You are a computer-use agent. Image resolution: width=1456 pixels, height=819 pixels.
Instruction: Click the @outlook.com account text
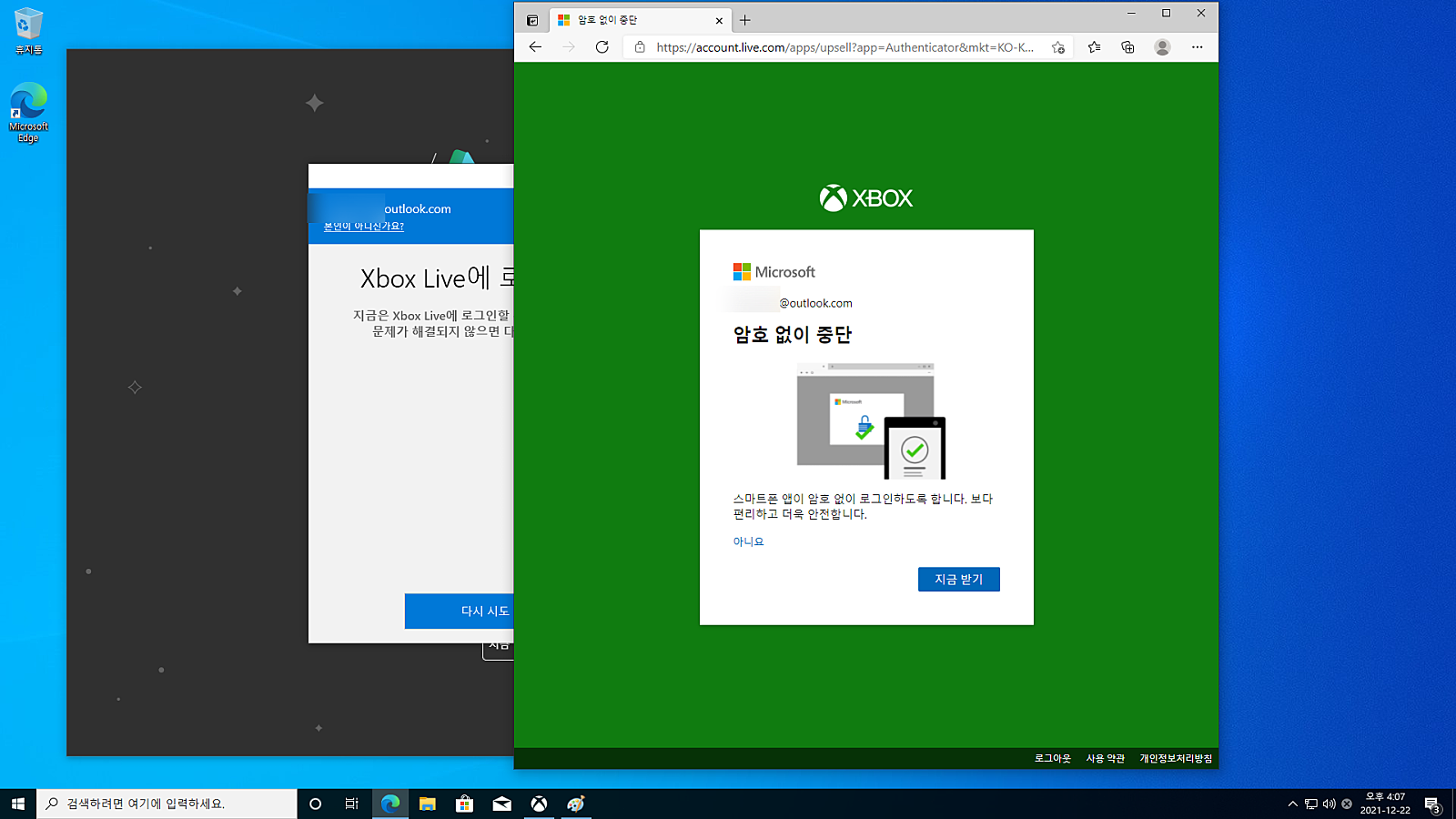click(815, 303)
